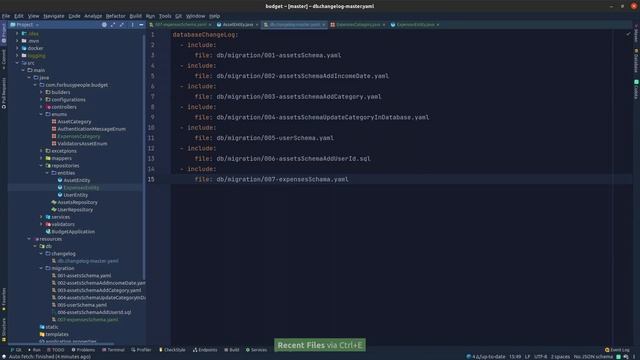Open the Terminal tool window

tap(113, 350)
